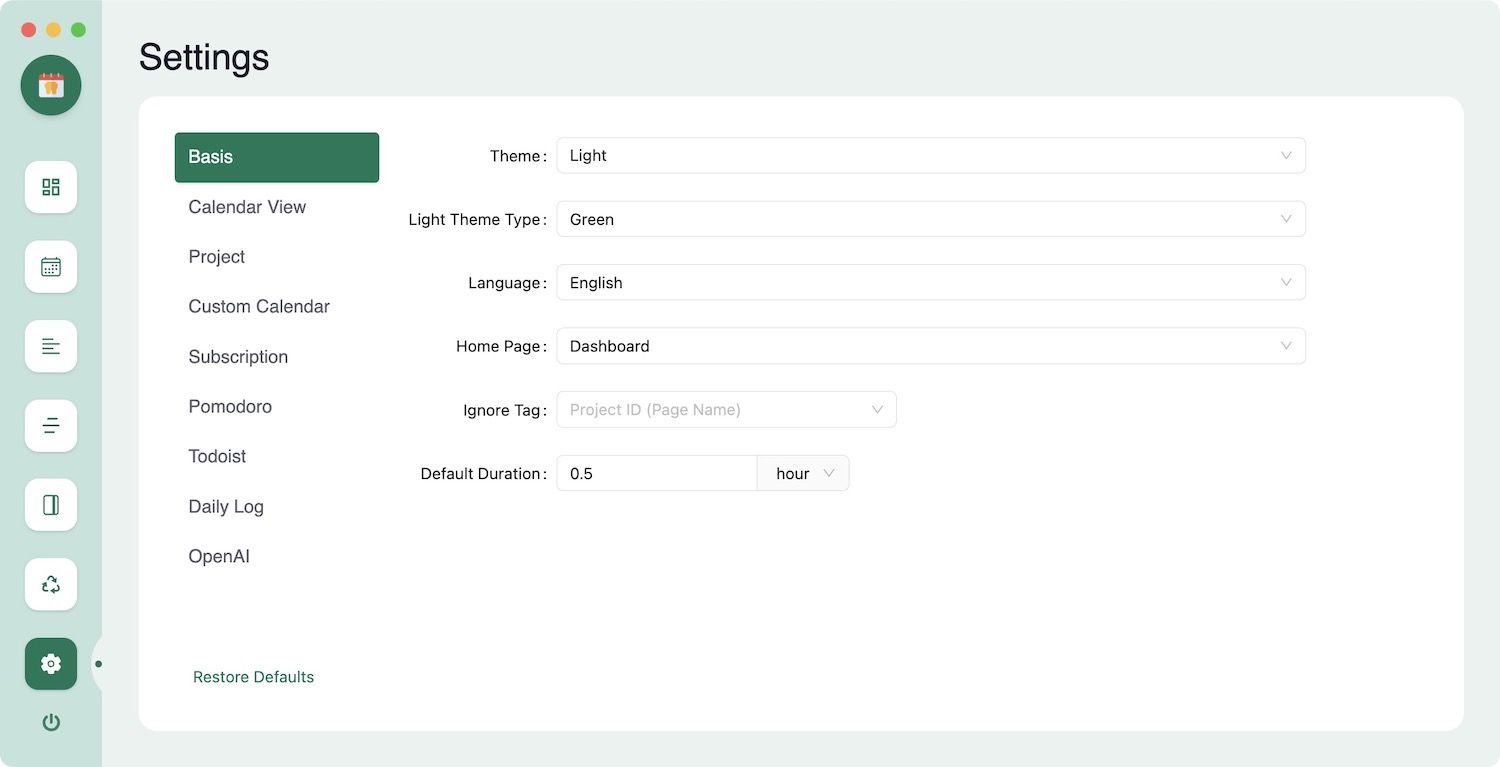Viewport: 1500px width, 767px height.
Task: Open the Home Page dropdown
Action: [x=930, y=346]
